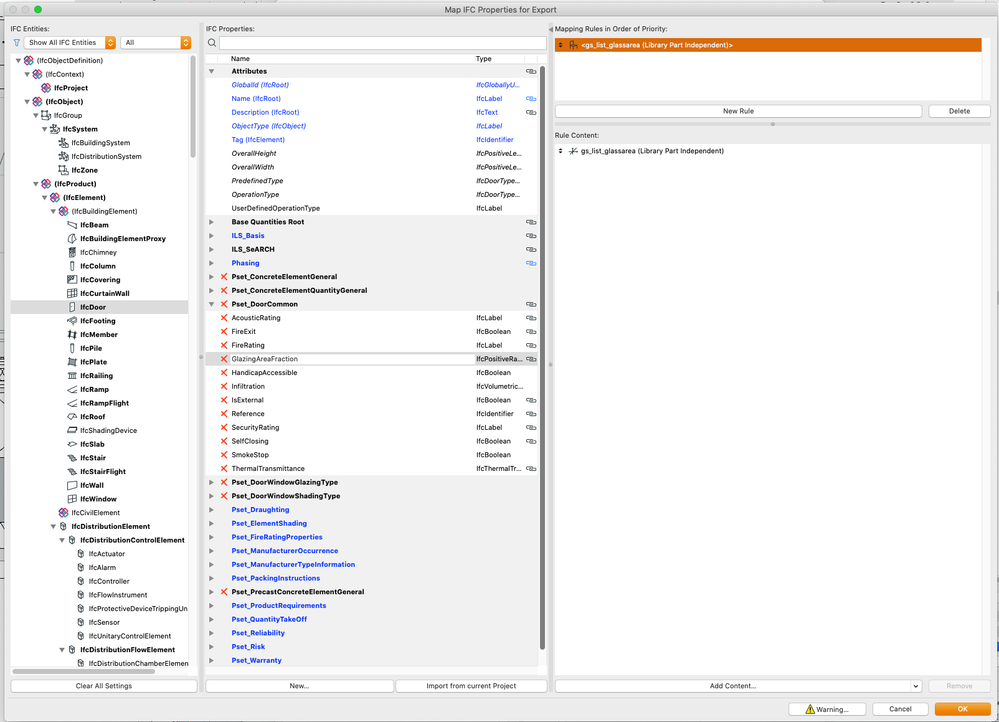Image resolution: width=999 pixels, height=722 pixels.
Task: Click the IfcRoof icon in entity tree
Action: click(x=72, y=417)
